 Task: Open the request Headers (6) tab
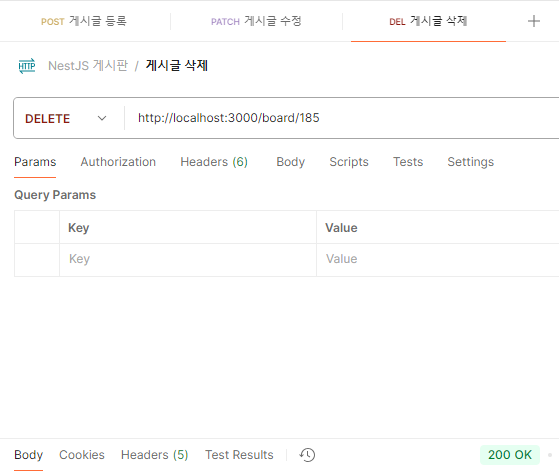point(214,162)
